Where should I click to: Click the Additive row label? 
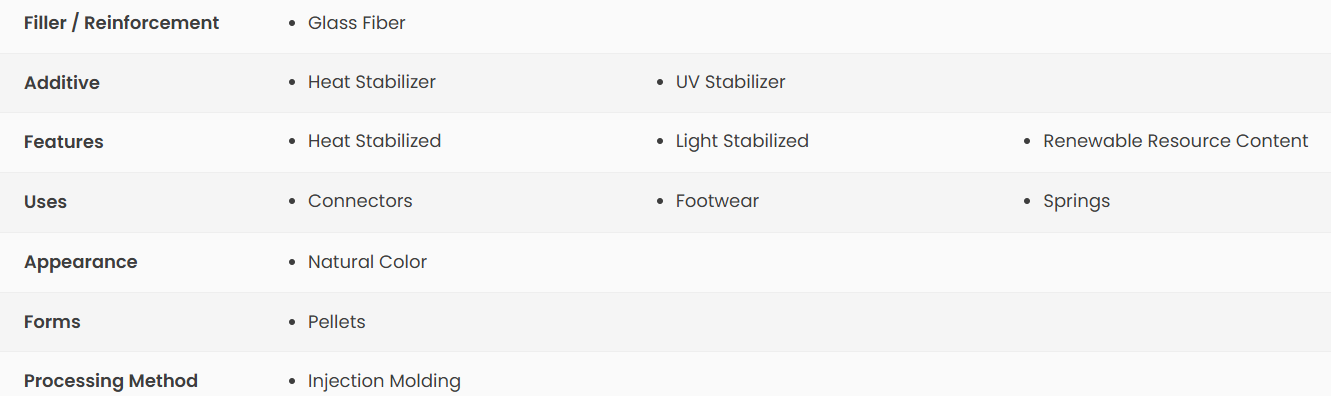pyautogui.click(x=62, y=83)
